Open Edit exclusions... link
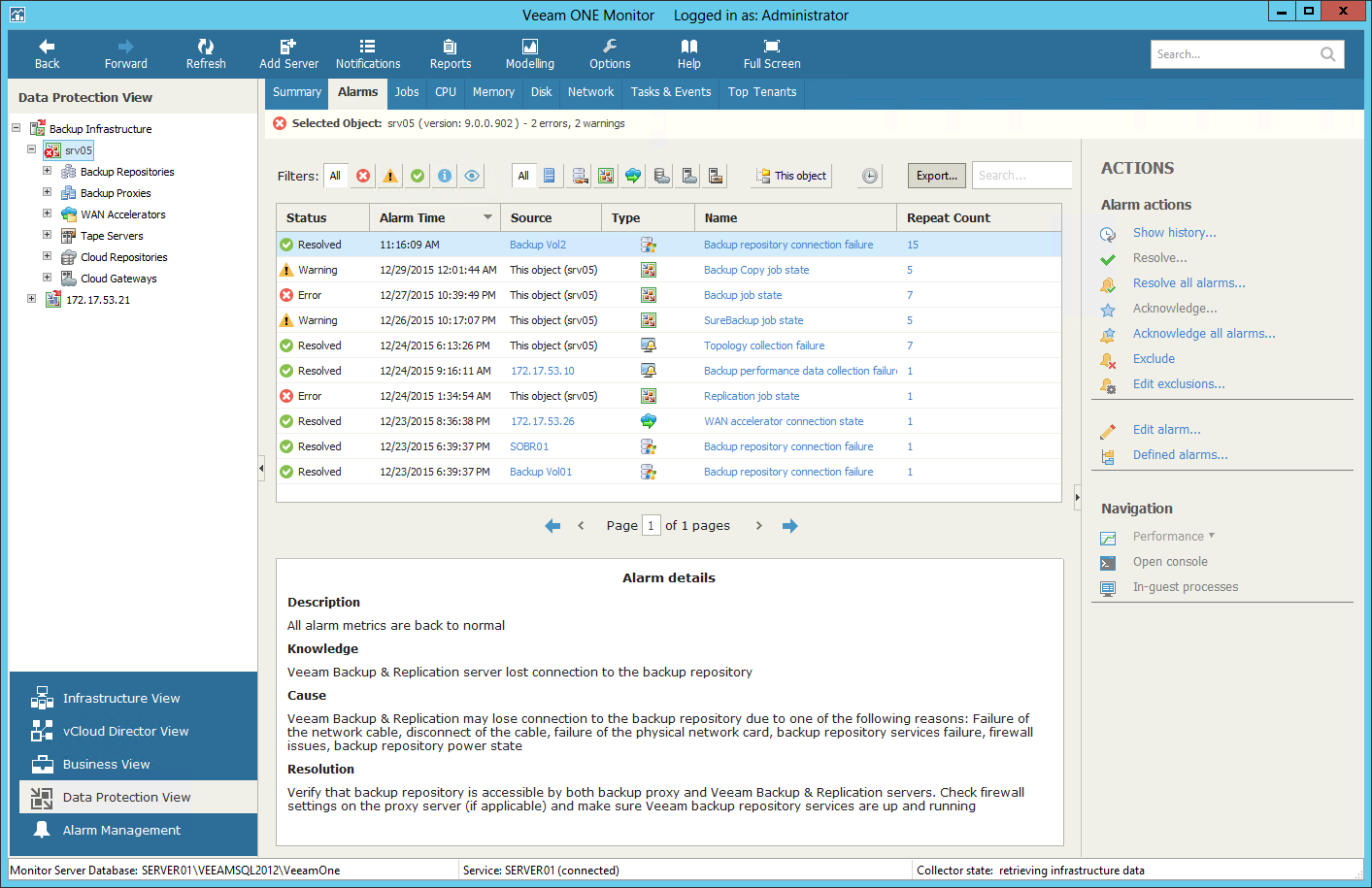This screenshot has width=1372, height=888. (x=1179, y=384)
